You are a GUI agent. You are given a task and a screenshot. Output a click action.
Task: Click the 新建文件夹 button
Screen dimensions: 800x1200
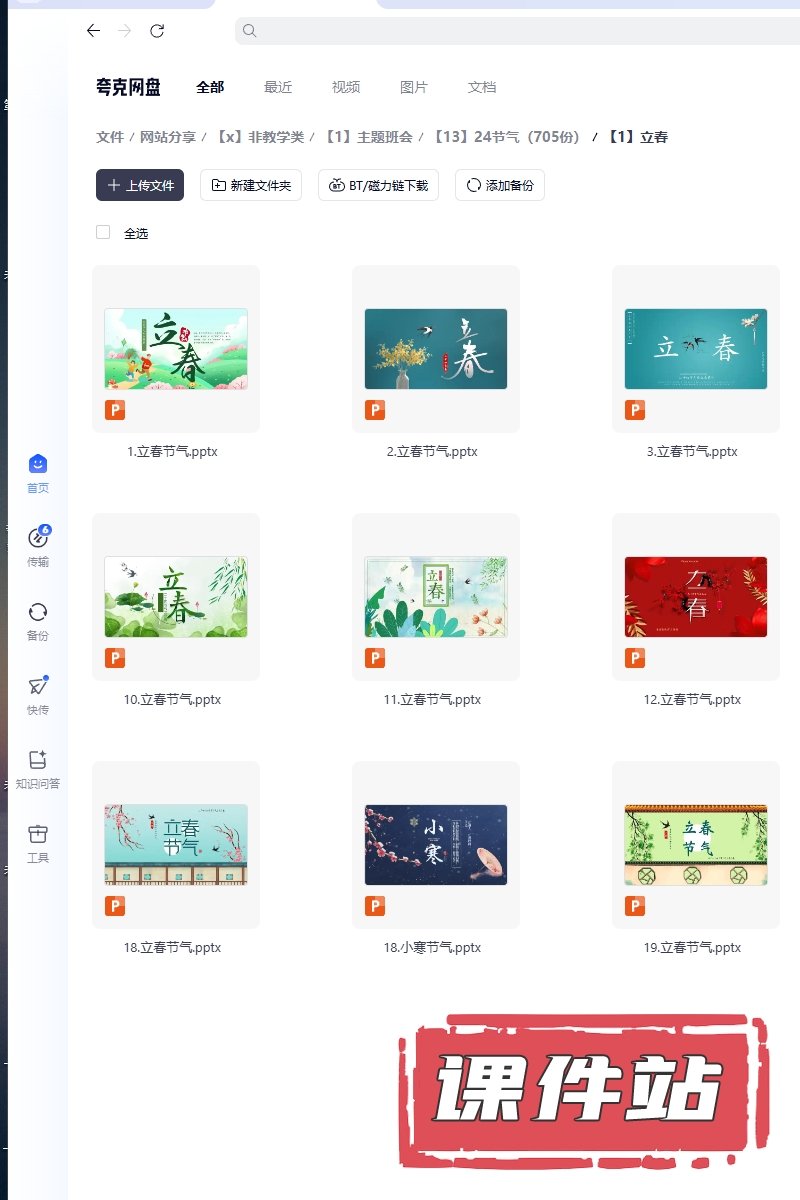pyautogui.click(x=251, y=185)
